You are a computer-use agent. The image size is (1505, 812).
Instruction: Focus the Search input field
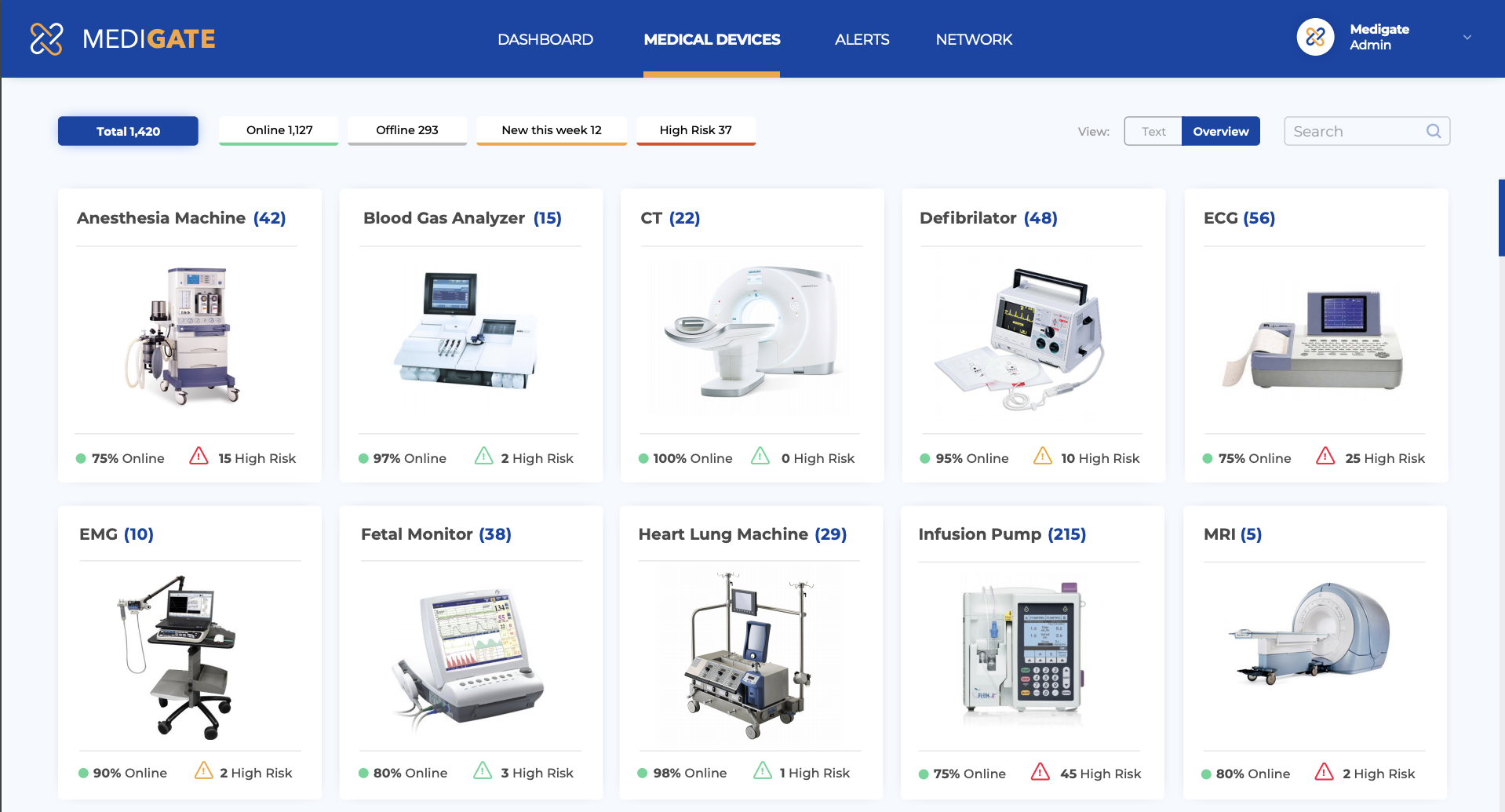point(1366,131)
